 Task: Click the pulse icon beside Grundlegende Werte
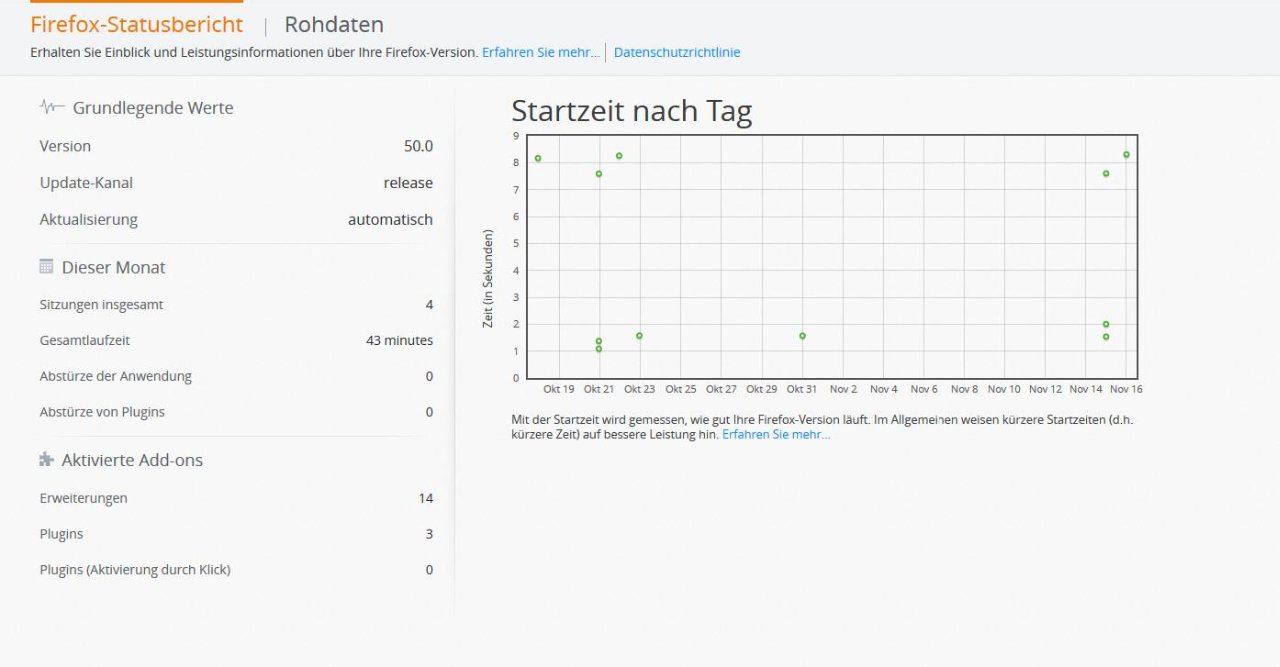[52, 107]
